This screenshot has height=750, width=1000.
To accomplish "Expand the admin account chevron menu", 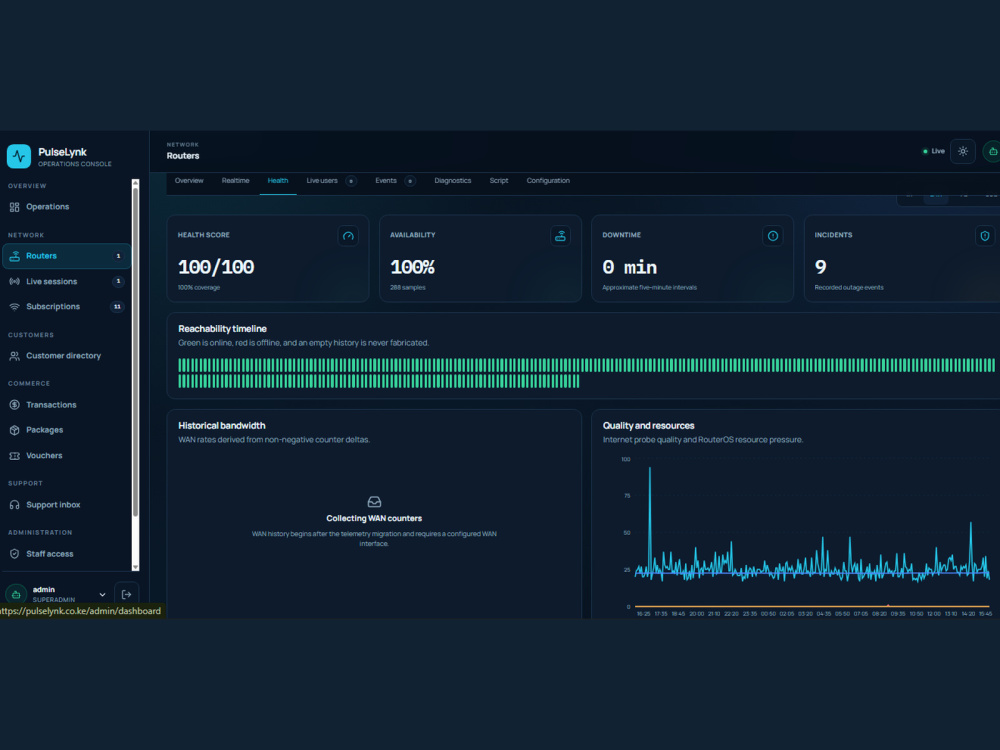I will (x=102, y=594).
